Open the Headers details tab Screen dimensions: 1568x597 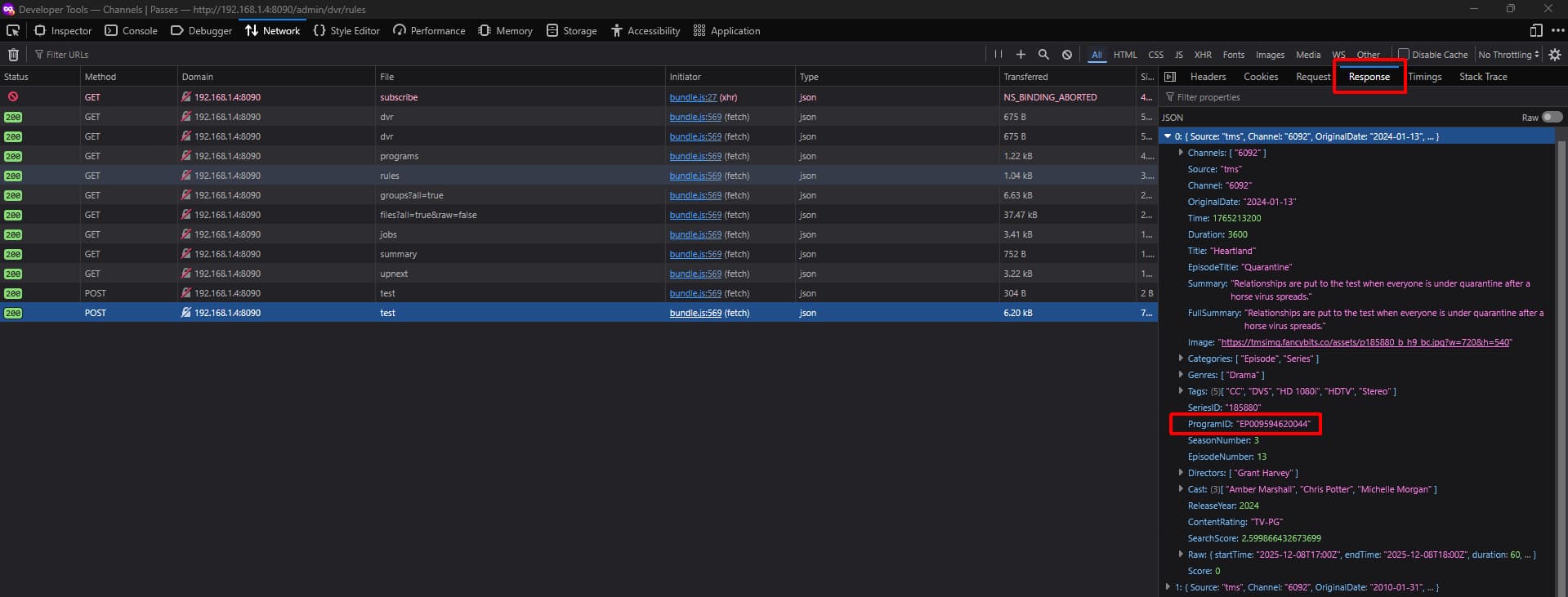coord(1208,77)
